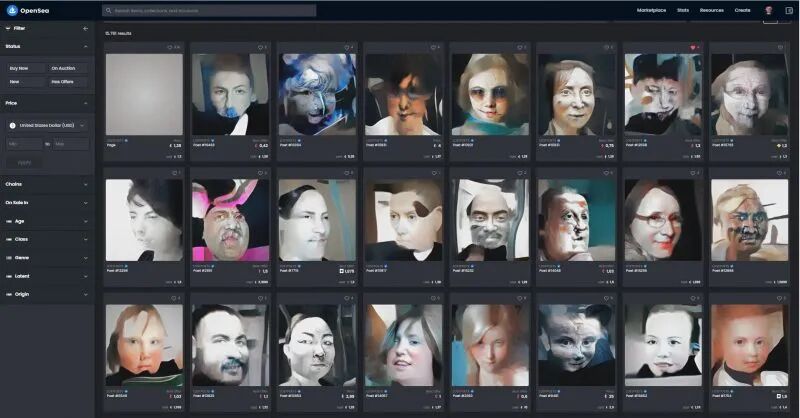Image resolution: width=800 pixels, height=418 pixels.
Task: Open the wallet icon in the header
Action: (789, 10)
